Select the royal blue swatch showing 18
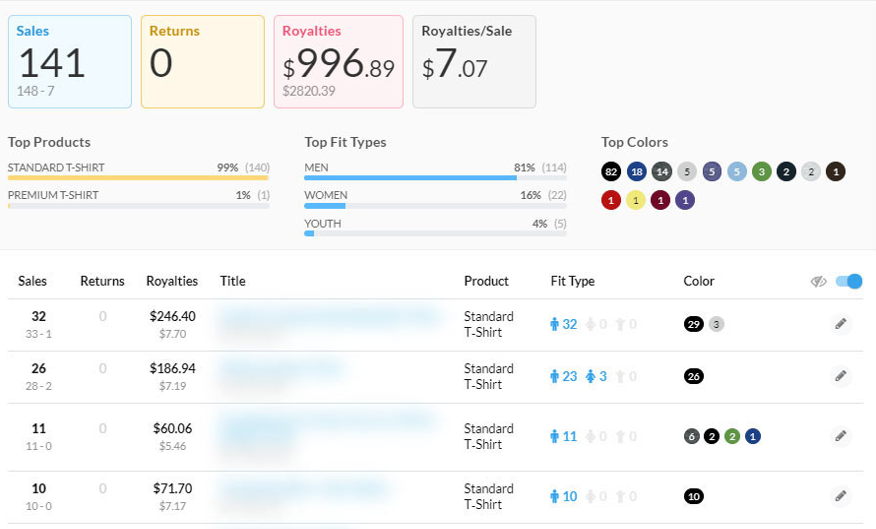This screenshot has width=876, height=529. pos(637,172)
